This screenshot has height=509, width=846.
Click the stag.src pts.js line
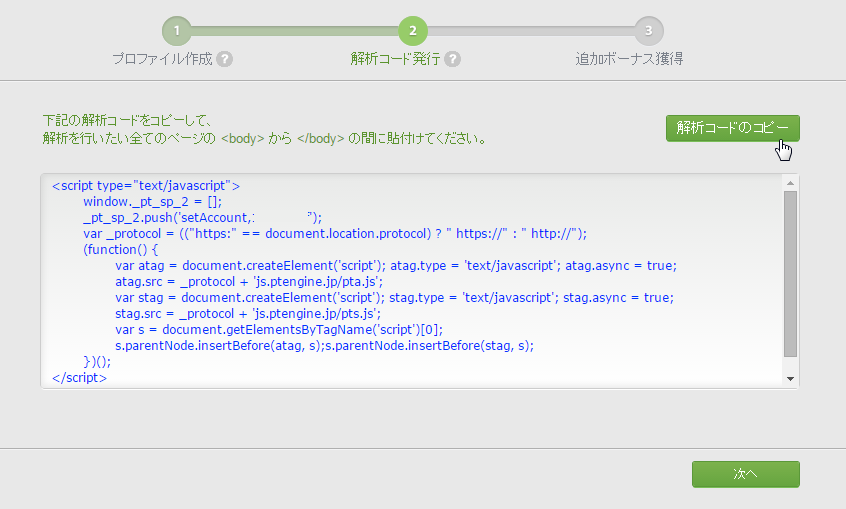point(248,314)
